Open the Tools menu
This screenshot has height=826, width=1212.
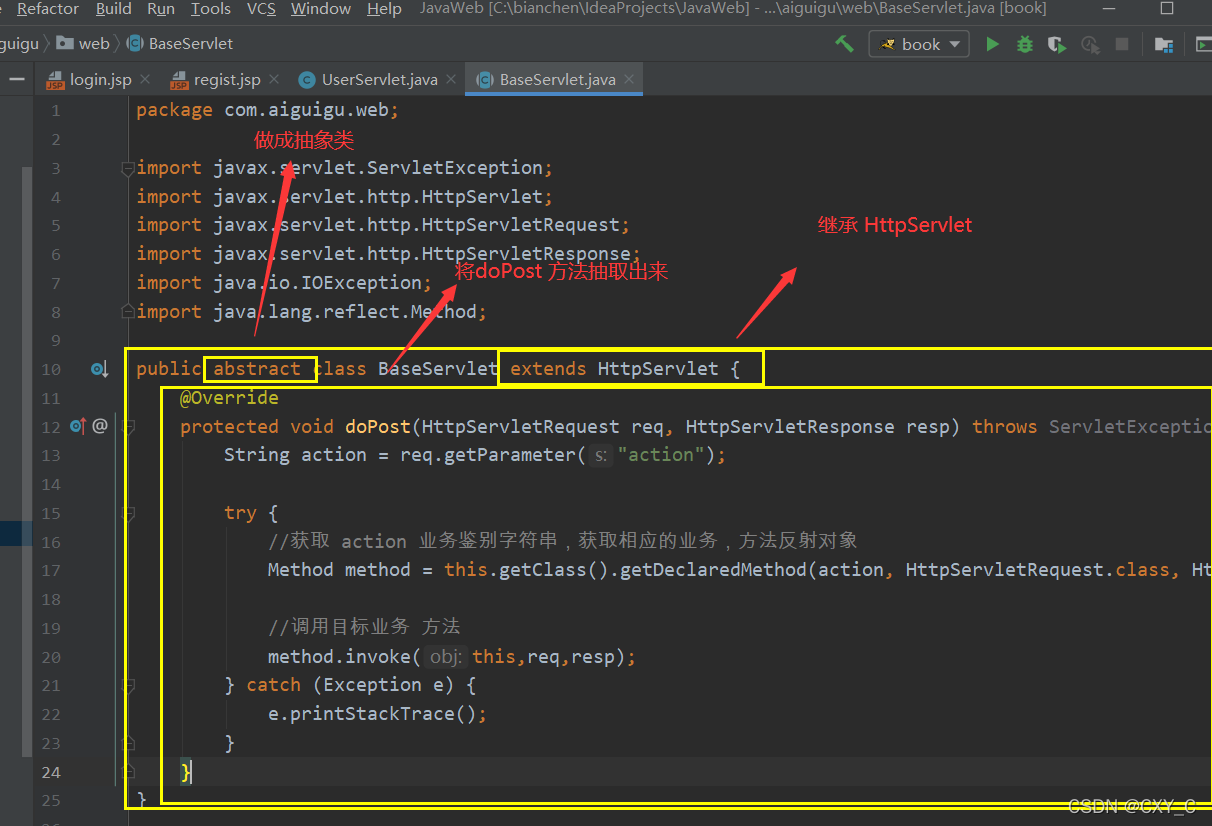coord(211,9)
